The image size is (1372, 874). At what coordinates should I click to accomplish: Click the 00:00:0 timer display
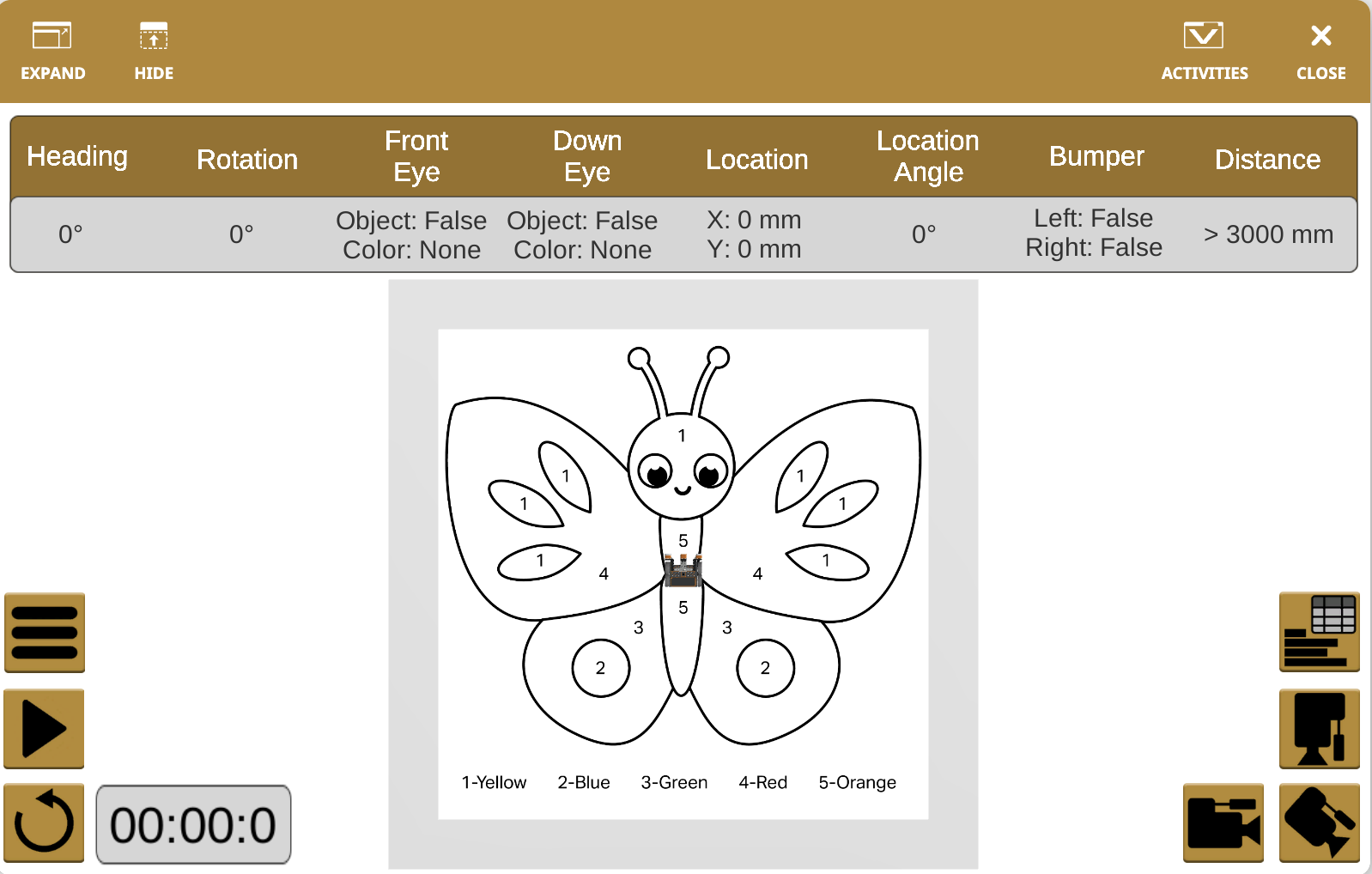click(193, 824)
